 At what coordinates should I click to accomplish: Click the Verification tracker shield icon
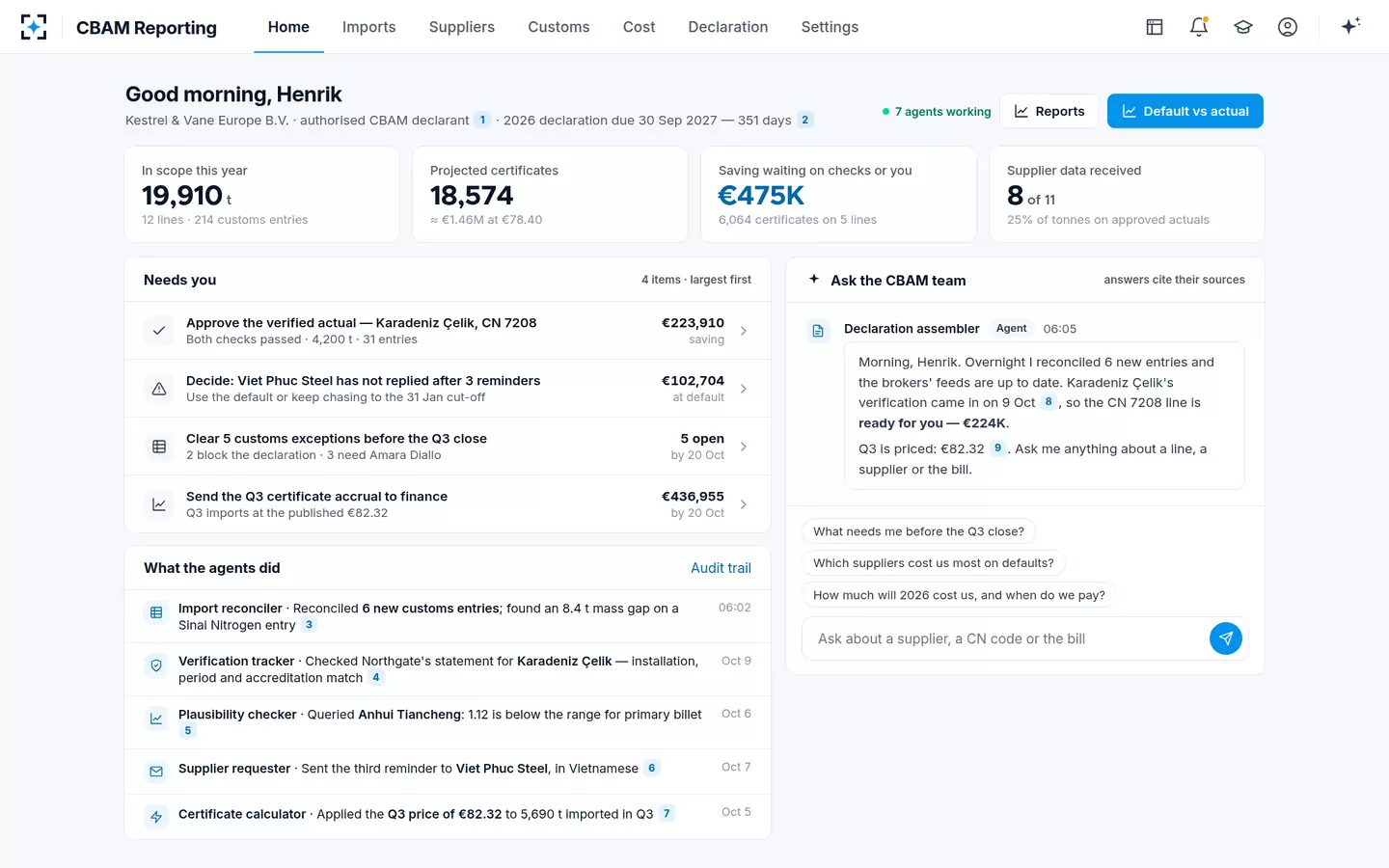coord(156,665)
